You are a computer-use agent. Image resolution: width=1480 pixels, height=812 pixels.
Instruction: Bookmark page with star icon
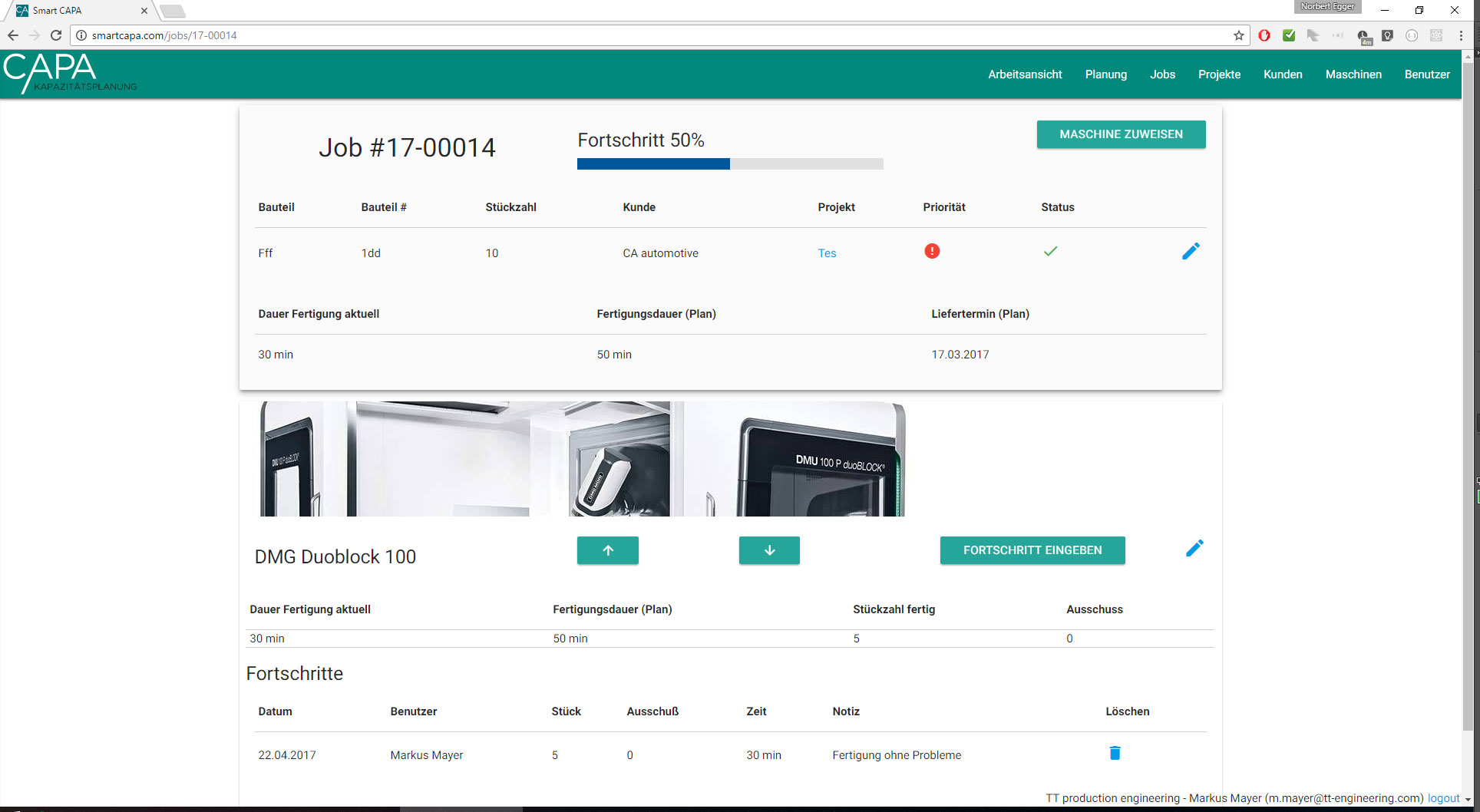click(x=1238, y=35)
